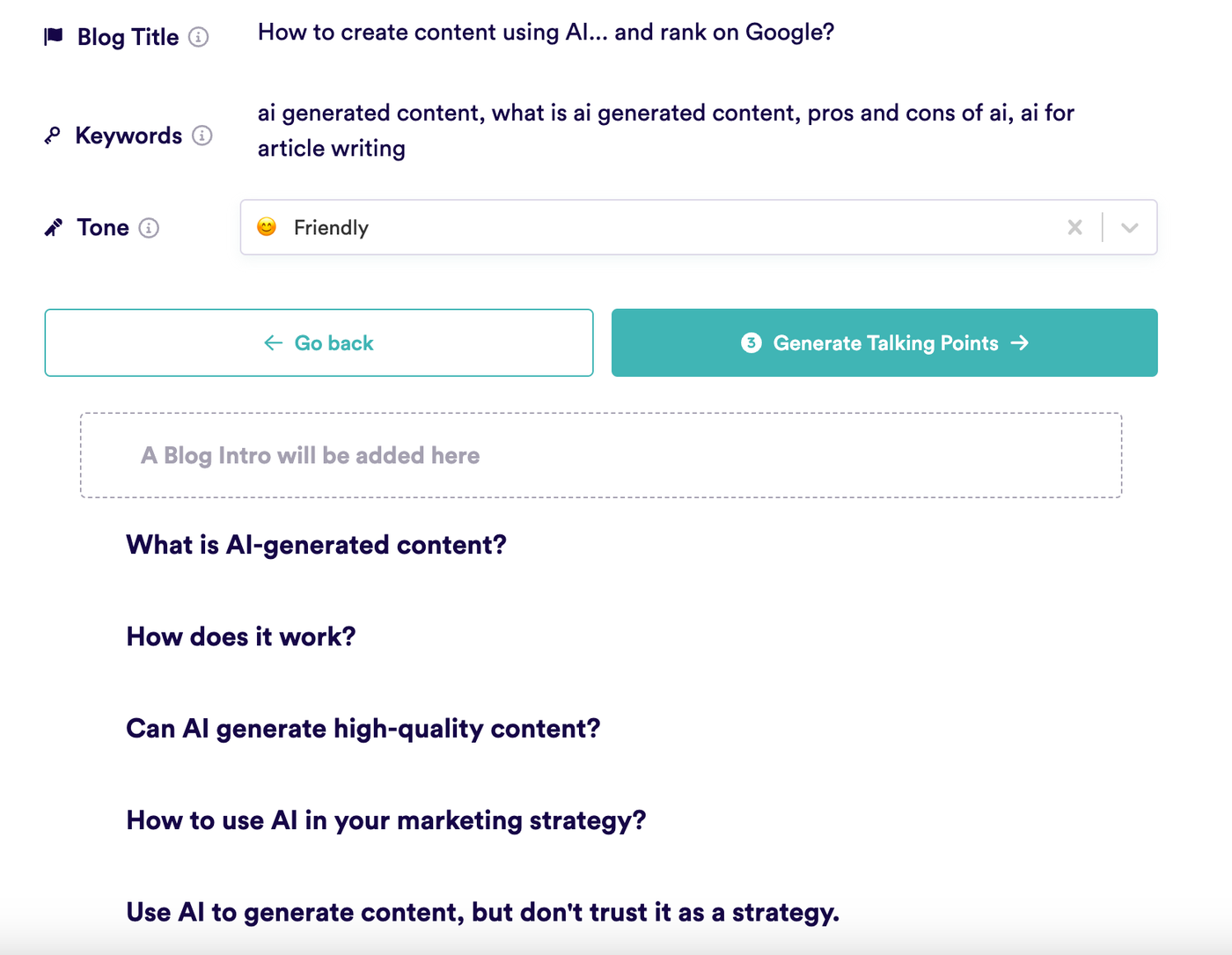Open the Keywords info tooltip
The image size is (1232, 955).
[x=203, y=136]
